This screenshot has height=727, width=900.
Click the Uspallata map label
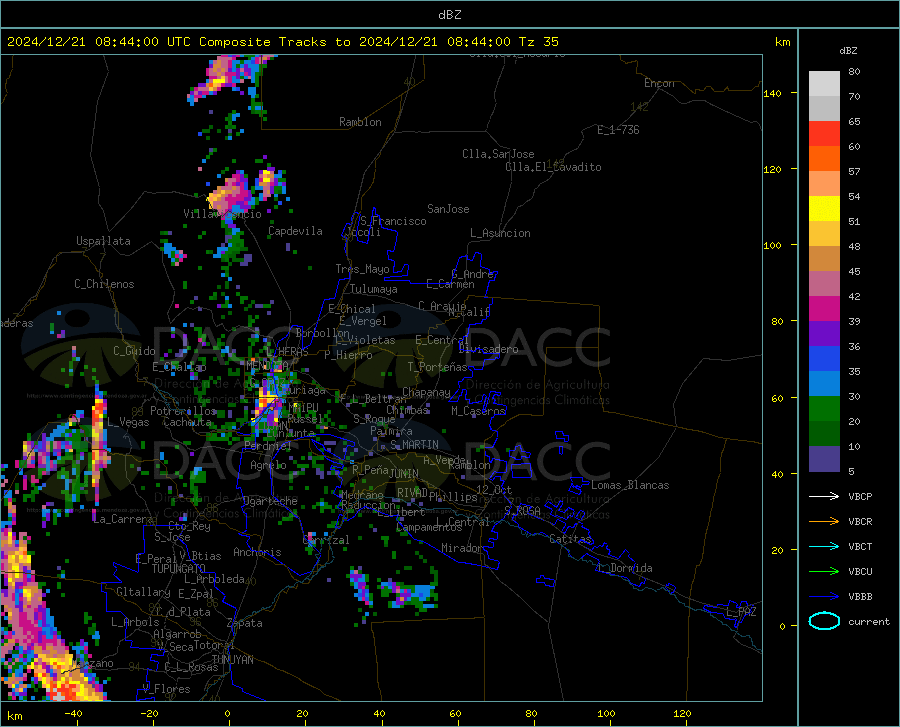click(103, 241)
